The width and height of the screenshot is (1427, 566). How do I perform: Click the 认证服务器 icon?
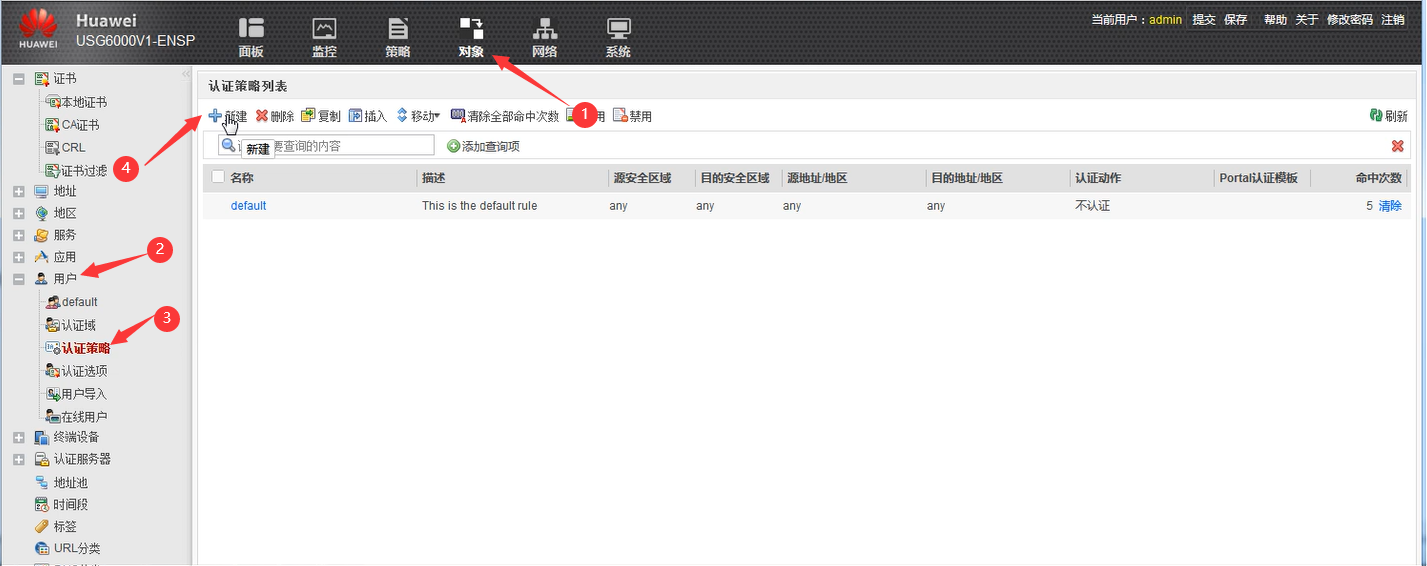(x=41, y=459)
